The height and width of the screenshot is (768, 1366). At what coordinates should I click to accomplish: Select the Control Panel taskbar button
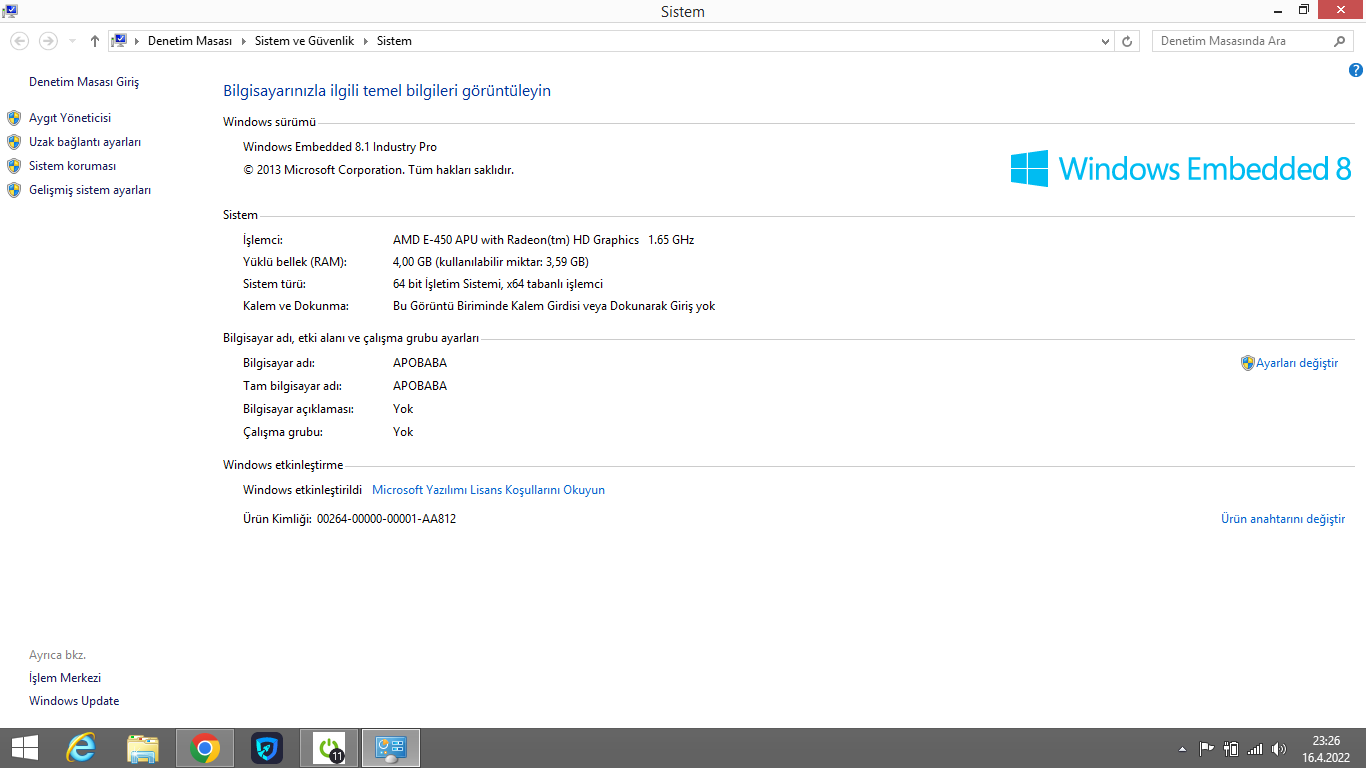(391, 748)
